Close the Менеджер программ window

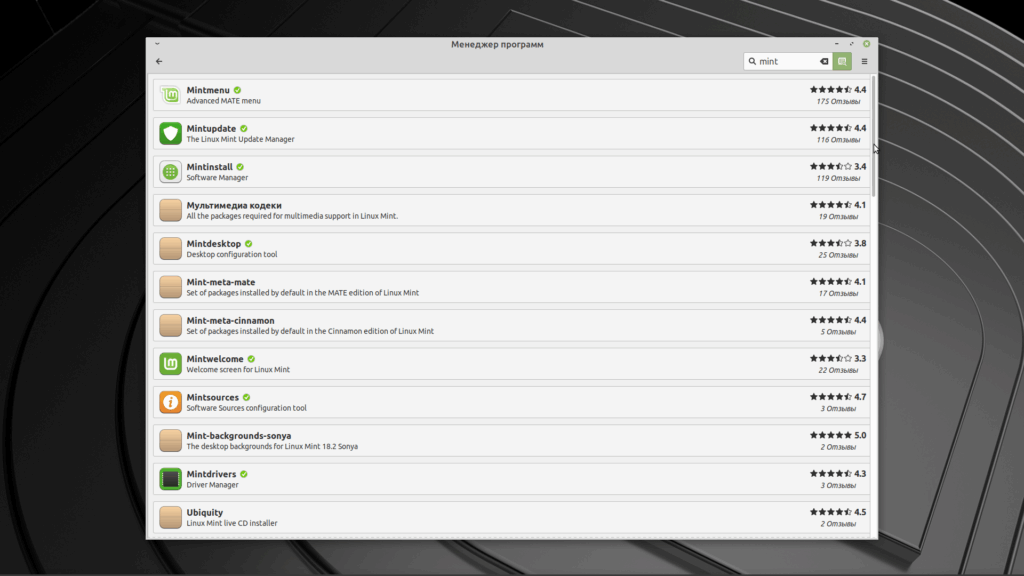pyautogui.click(x=867, y=44)
